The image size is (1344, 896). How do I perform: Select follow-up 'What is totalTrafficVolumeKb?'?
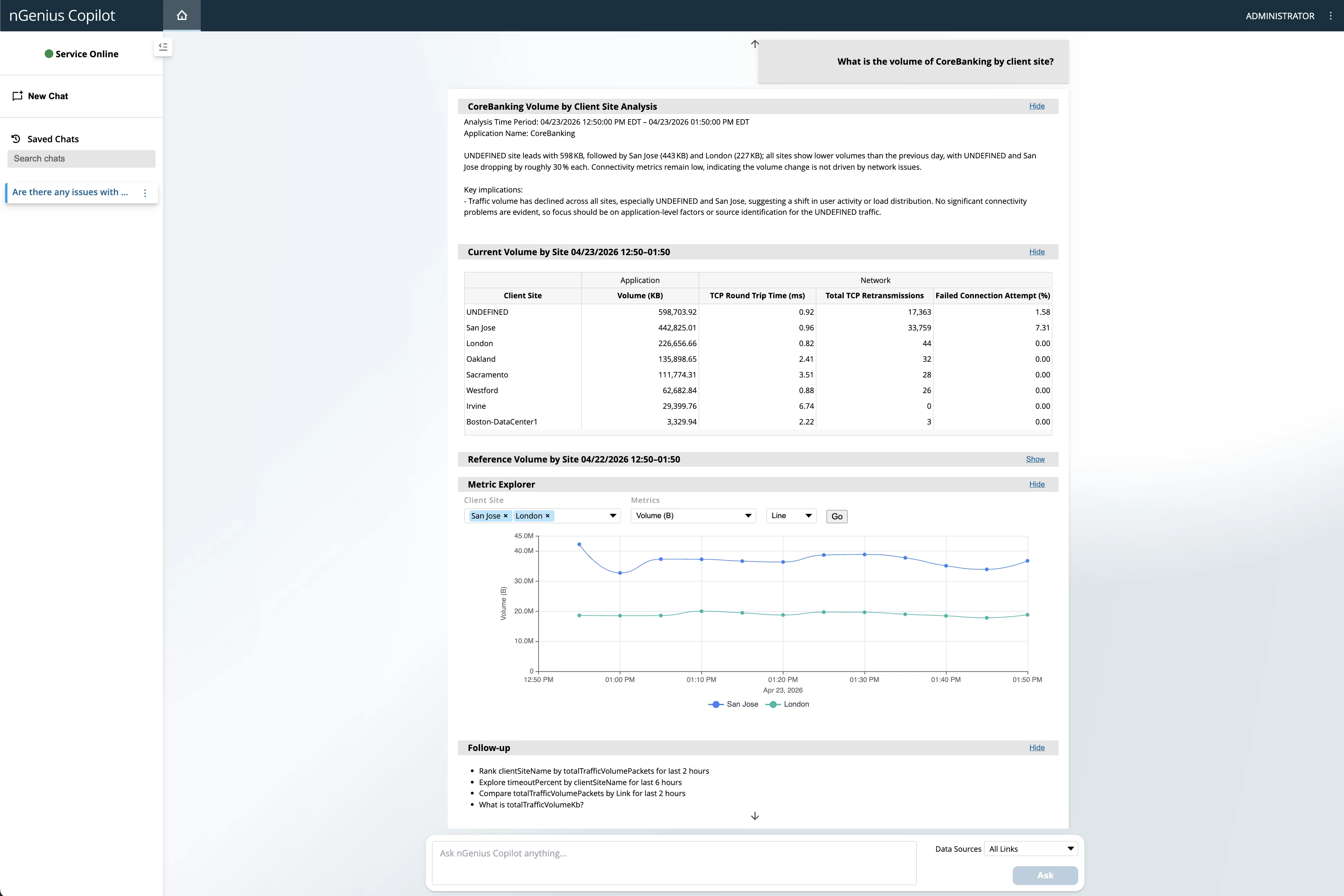pos(531,805)
